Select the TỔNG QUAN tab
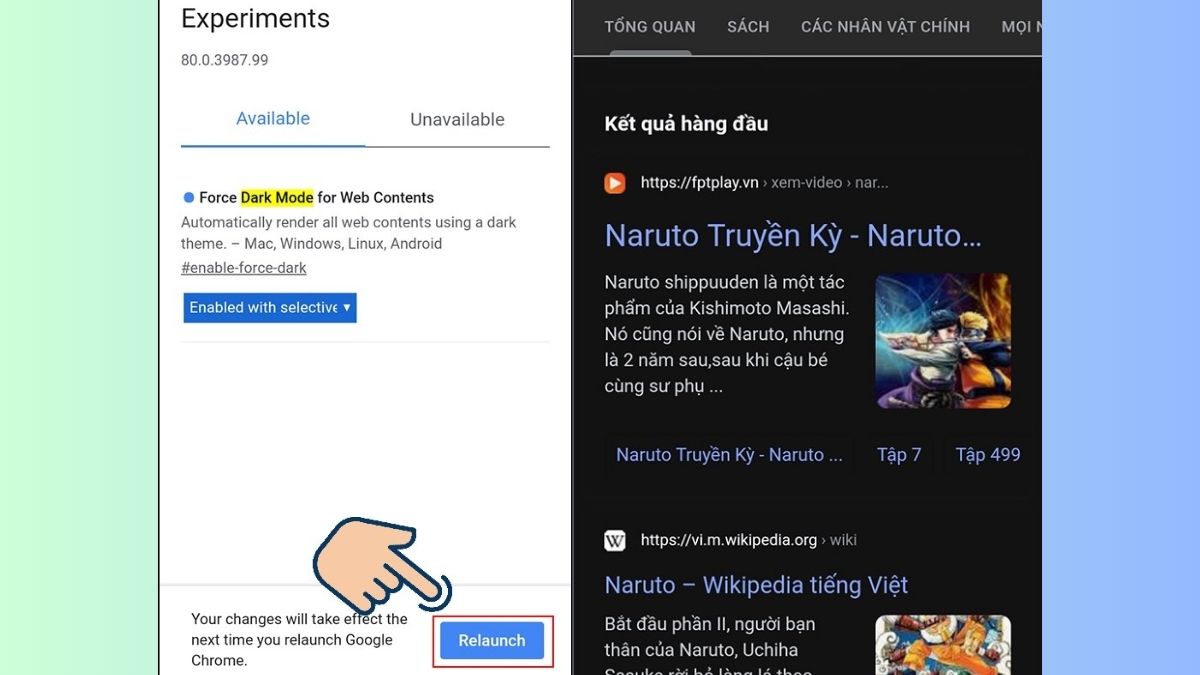Screen dimensions: 1200x675 click(x=650, y=27)
